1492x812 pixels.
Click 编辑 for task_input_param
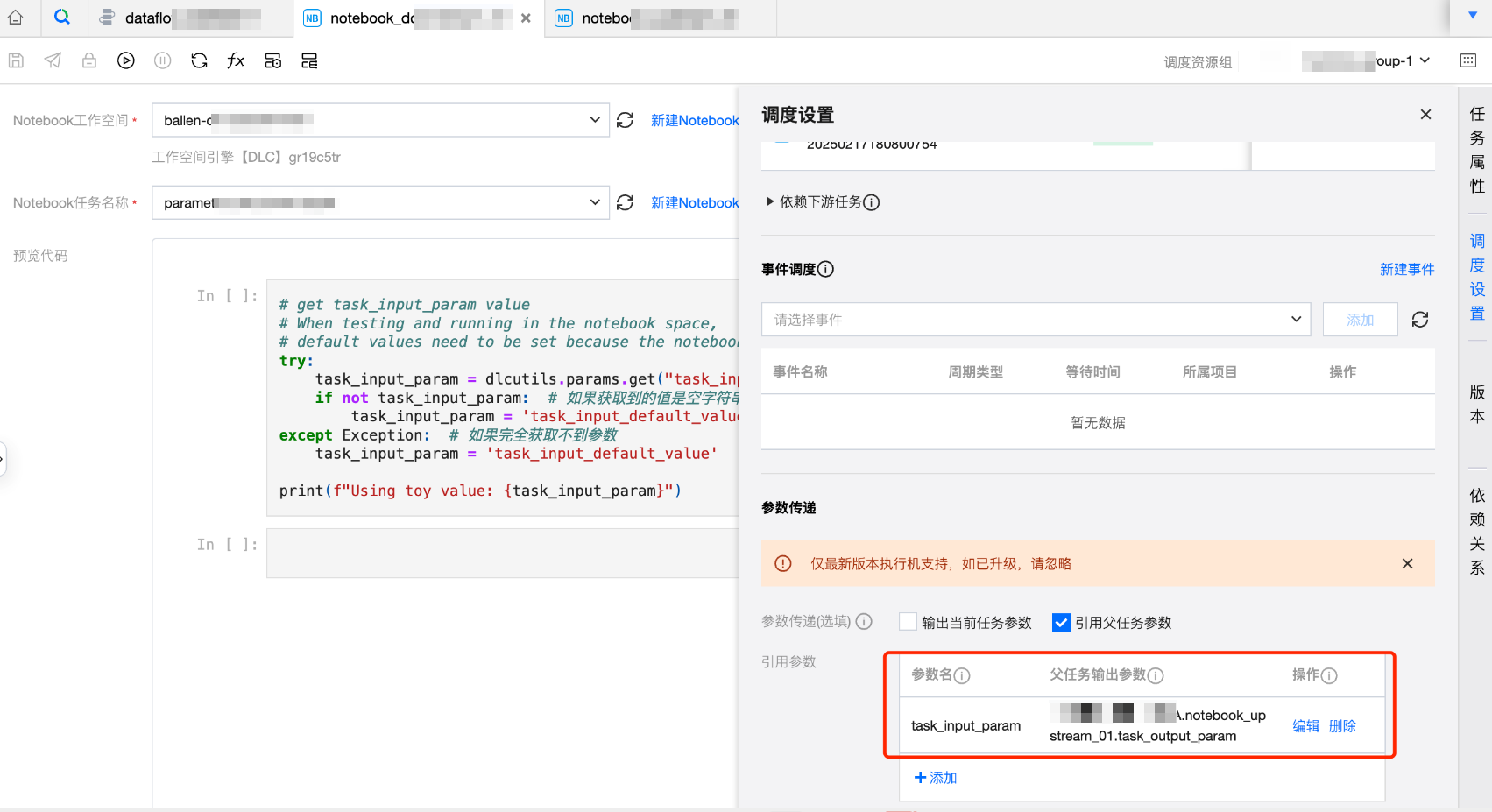click(x=1305, y=725)
